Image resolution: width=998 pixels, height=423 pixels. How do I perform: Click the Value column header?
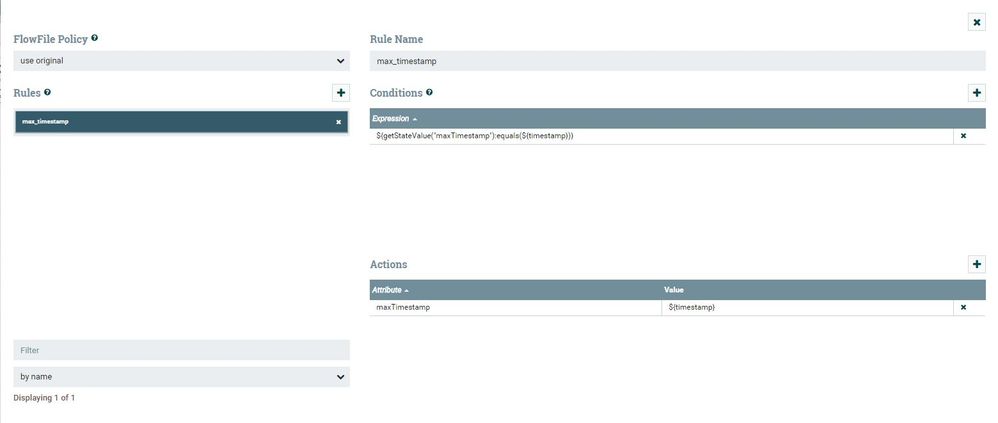point(676,289)
